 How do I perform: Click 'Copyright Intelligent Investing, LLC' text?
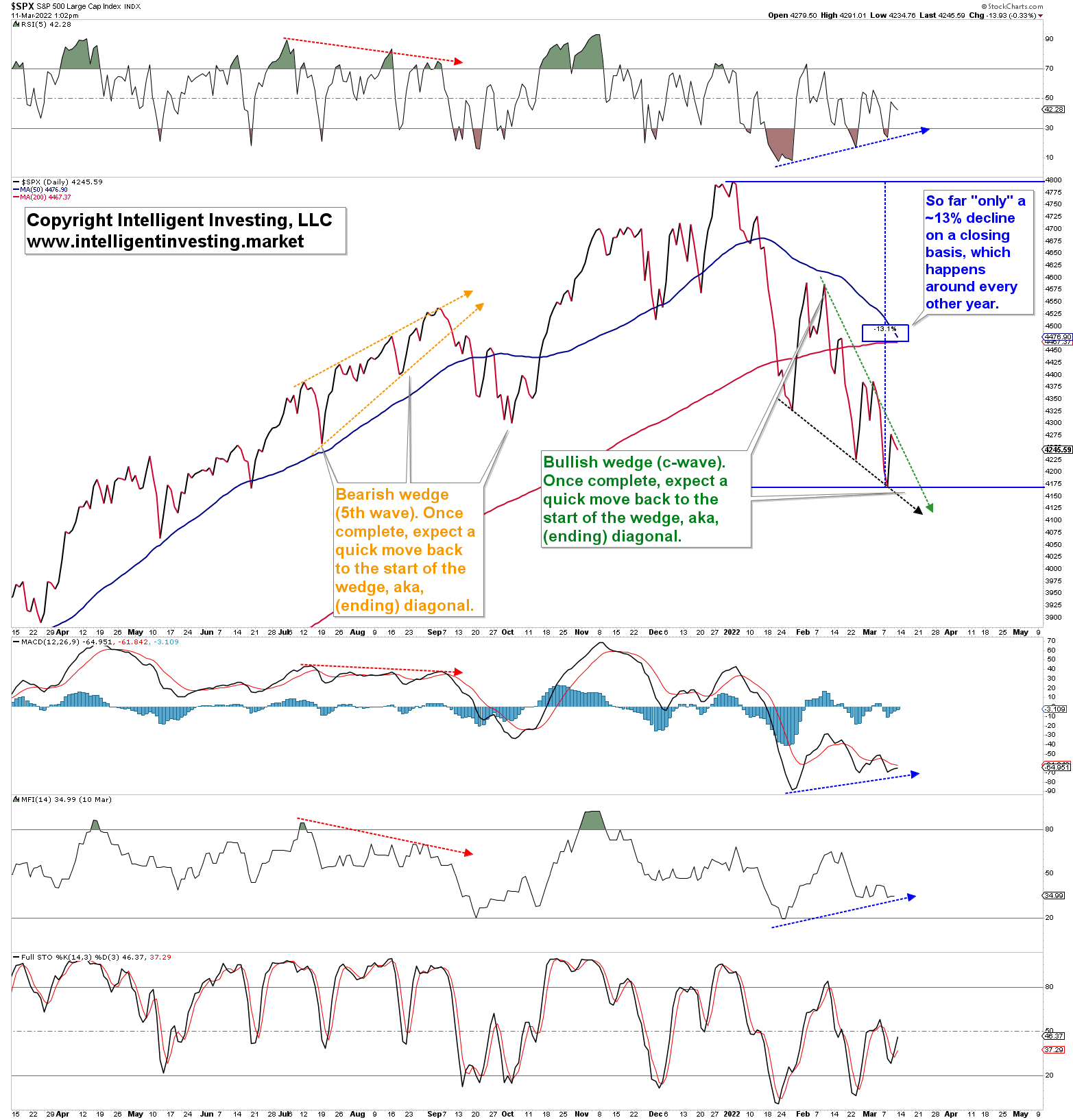[179, 220]
